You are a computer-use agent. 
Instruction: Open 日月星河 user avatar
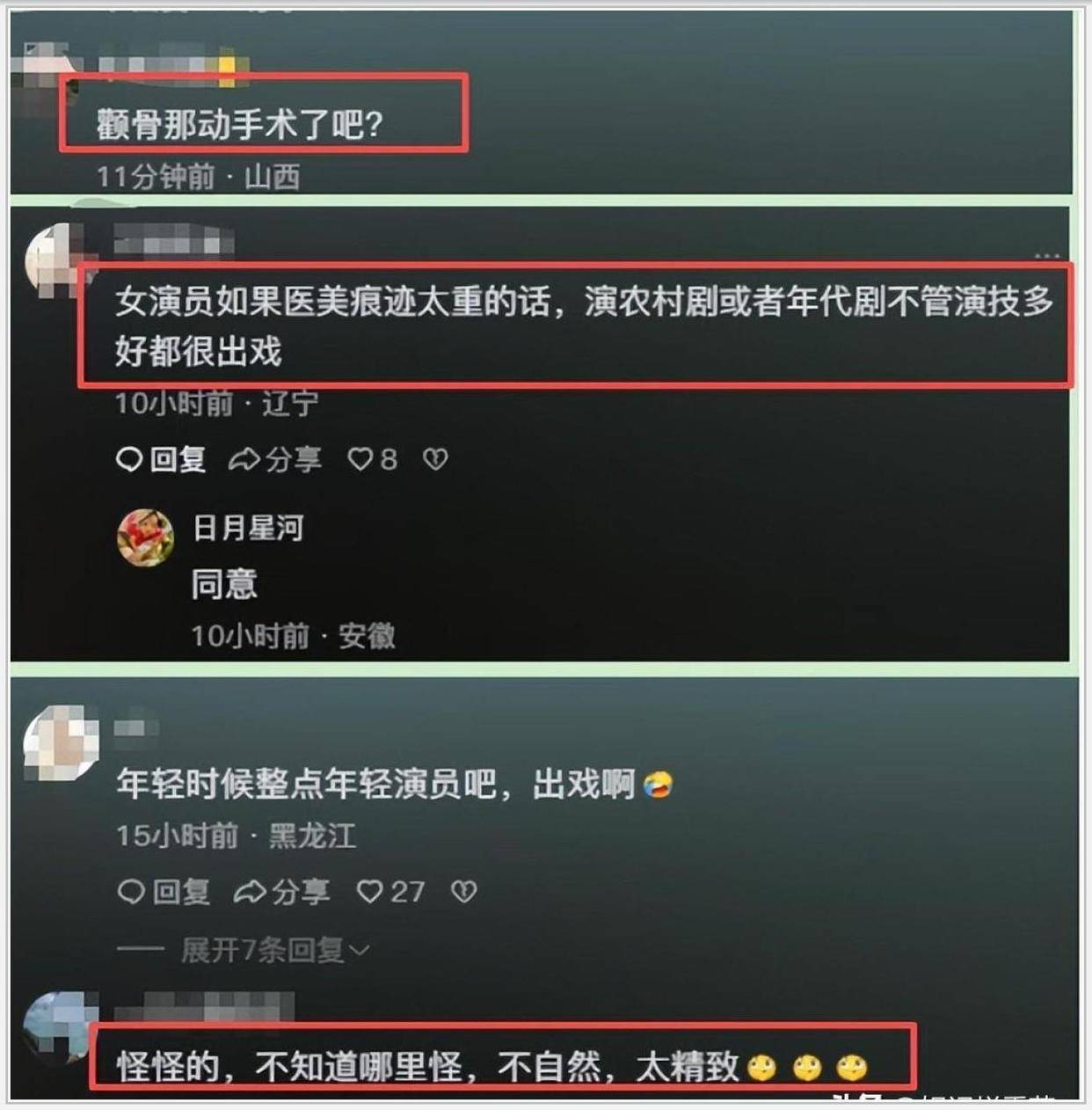tap(145, 537)
